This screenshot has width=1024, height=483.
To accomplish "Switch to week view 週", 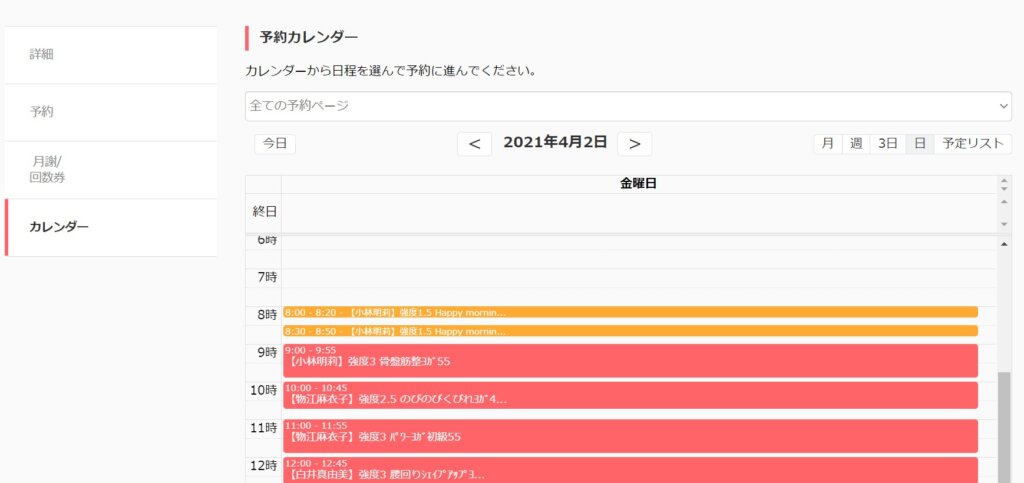I will (x=856, y=144).
